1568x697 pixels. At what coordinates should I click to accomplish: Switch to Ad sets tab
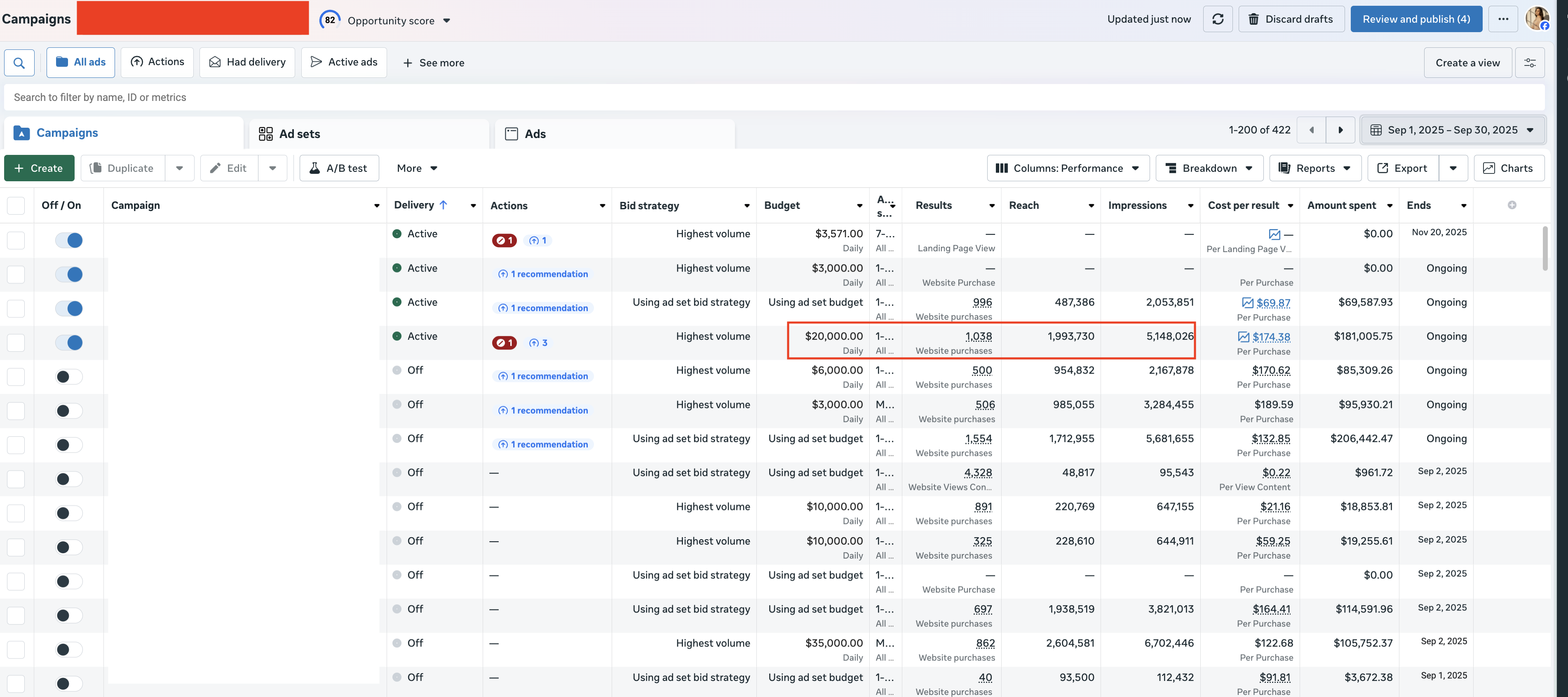coord(369,134)
